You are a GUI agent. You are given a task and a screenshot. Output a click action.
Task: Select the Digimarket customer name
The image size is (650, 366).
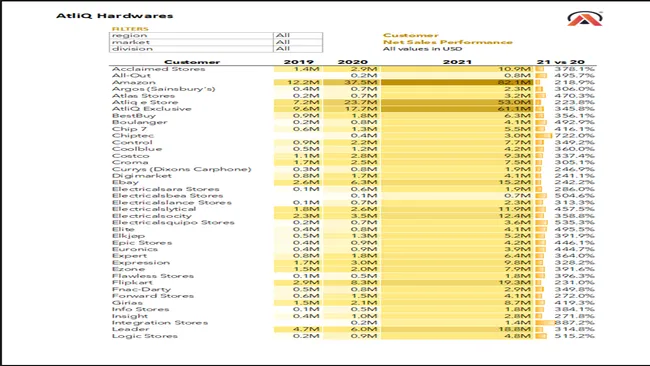pos(142,176)
